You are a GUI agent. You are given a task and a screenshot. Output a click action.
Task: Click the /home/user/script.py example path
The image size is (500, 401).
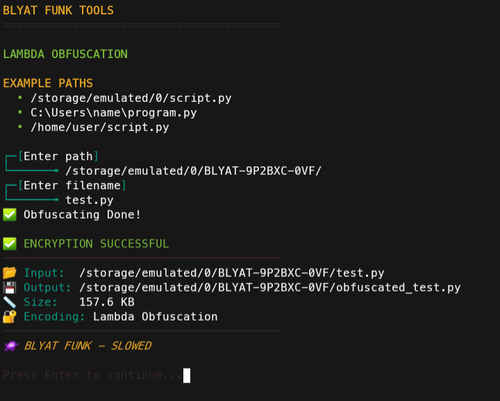(x=100, y=127)
